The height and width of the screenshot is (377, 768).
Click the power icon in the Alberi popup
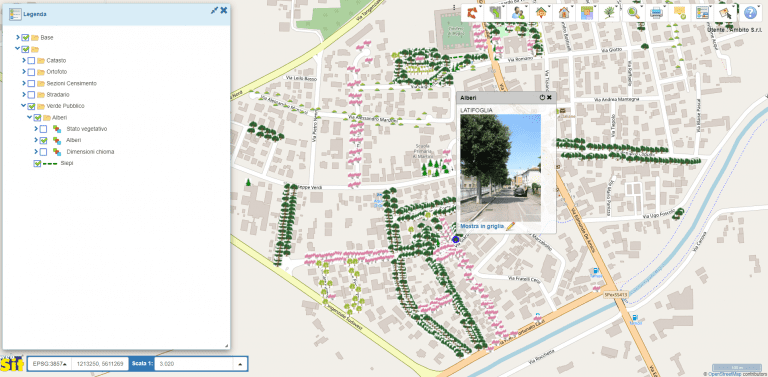pyautogui.click(x=542, y=97)
